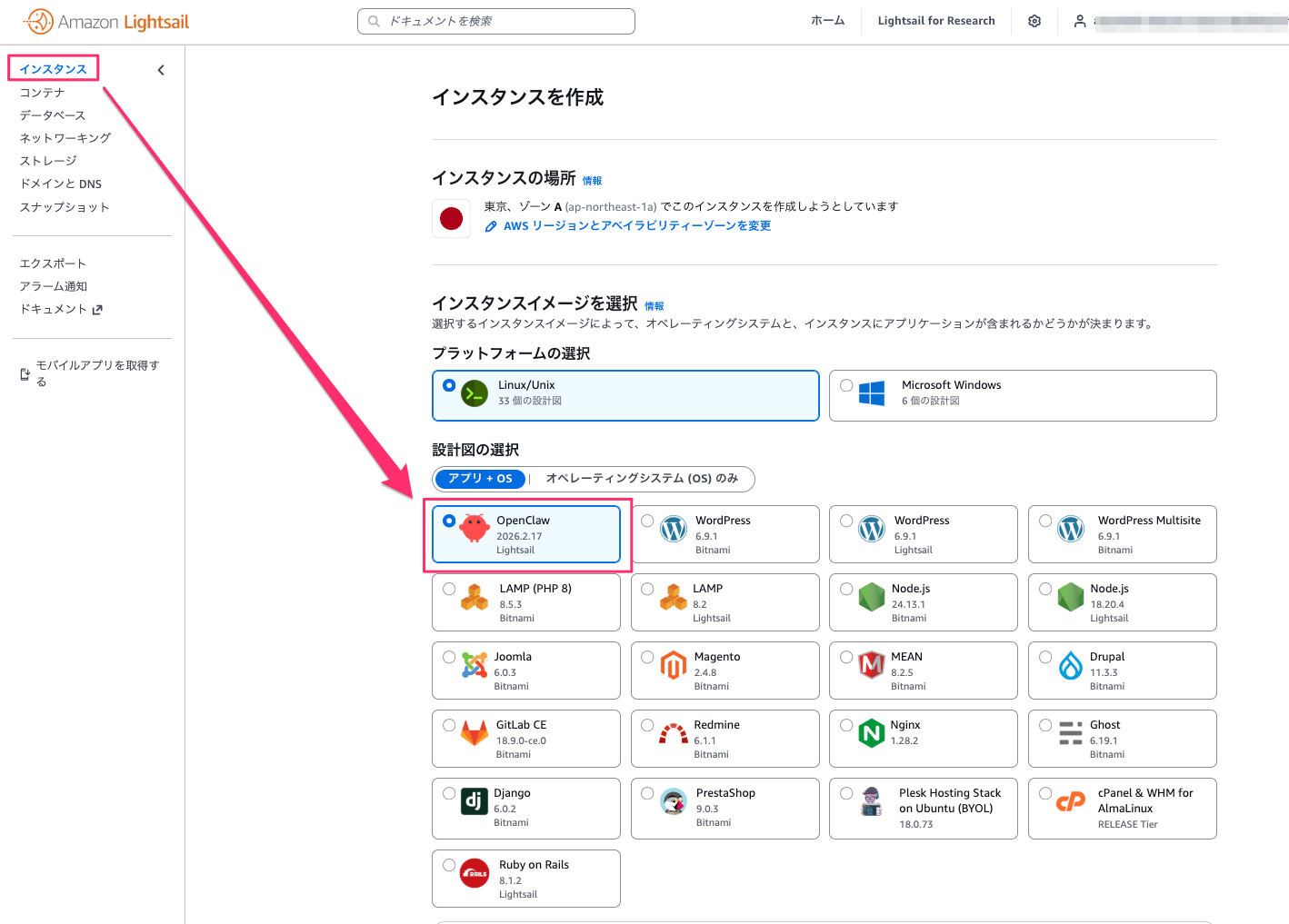1289x924 pixels.
Task: Click the Magento blueprint icon
Action: 673,666
